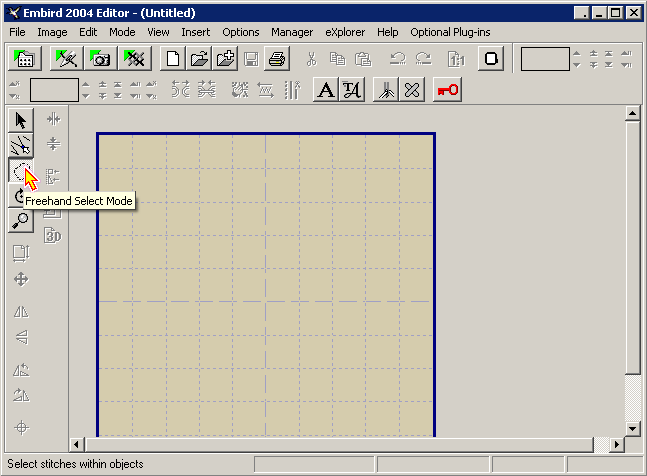Click the vertical scrollbar up arrow
Image resolution: width=647 pixels, height=476 pixels.
pos(632,113)
